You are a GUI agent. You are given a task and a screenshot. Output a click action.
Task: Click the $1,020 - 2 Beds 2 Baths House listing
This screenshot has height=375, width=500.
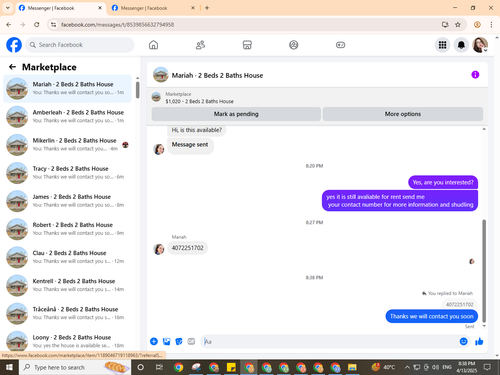click(199, 101)
